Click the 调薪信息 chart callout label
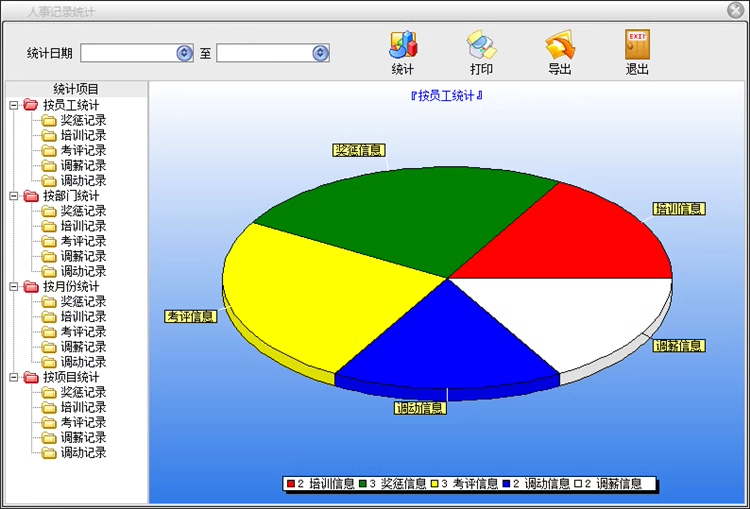 [x=679, y=345]
